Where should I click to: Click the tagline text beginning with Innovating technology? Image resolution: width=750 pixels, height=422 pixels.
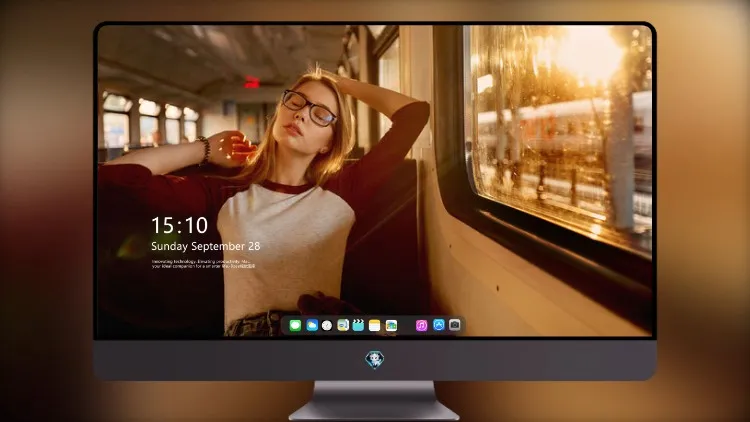203,264
